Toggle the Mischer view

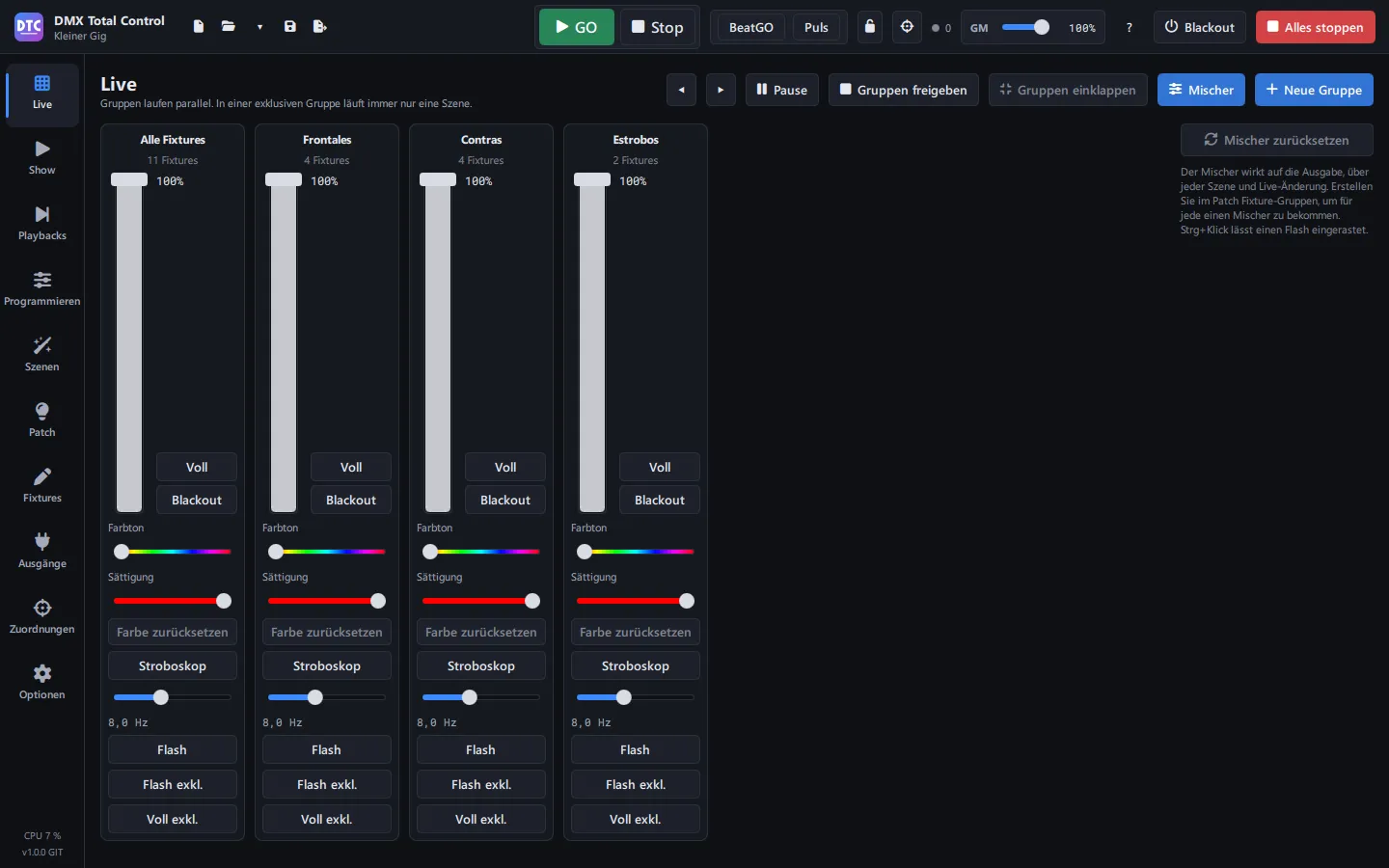point(1201,90)
